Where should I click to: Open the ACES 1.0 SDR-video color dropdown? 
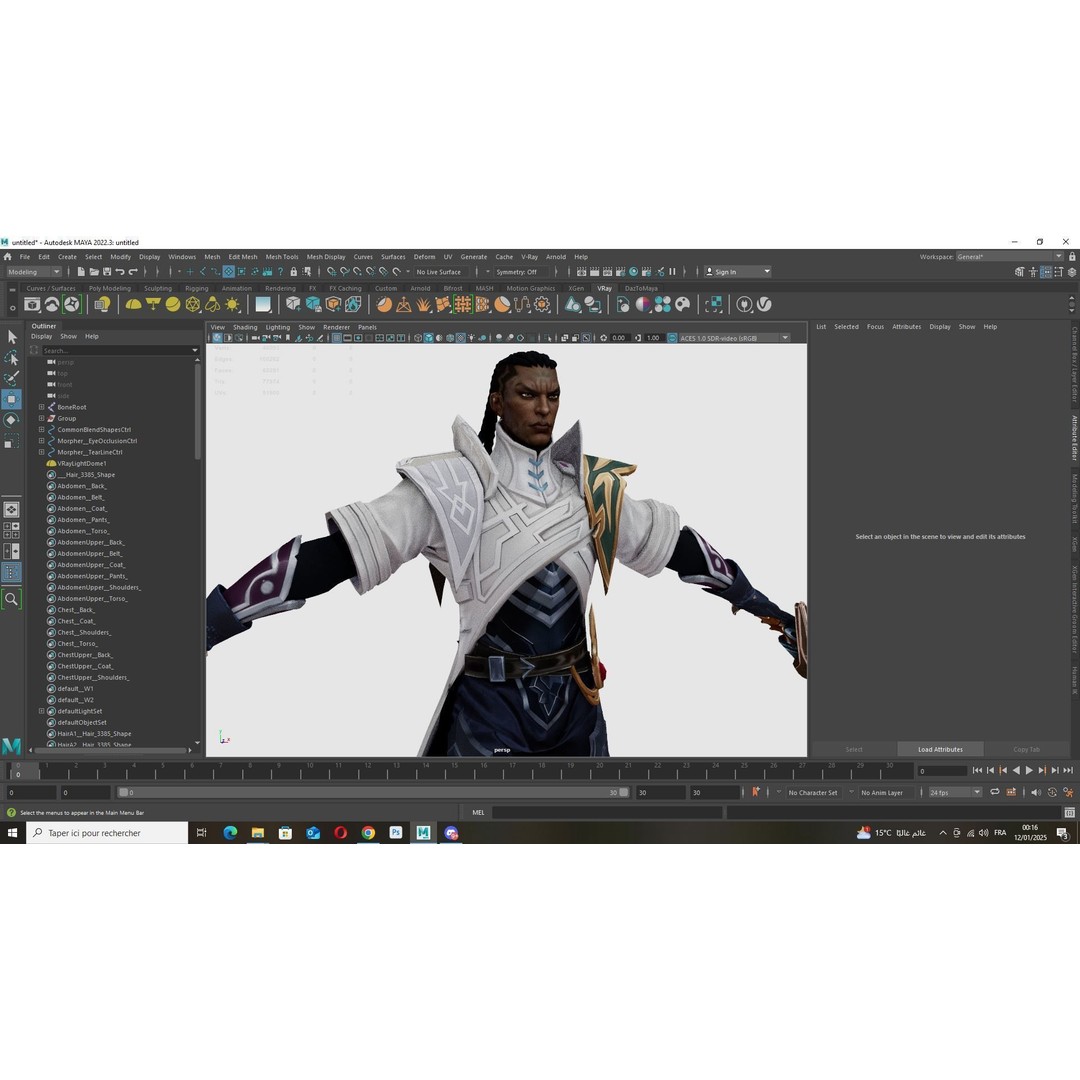click(734, 338)
